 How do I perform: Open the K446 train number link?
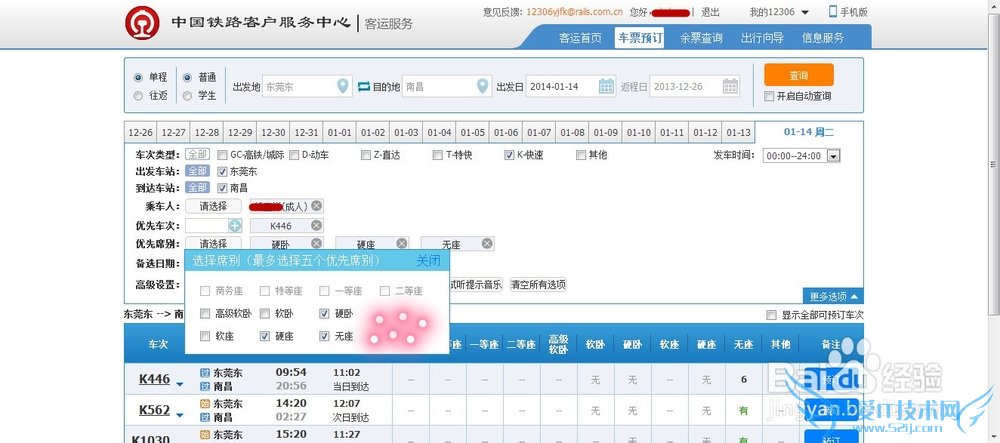pos(154,379)
